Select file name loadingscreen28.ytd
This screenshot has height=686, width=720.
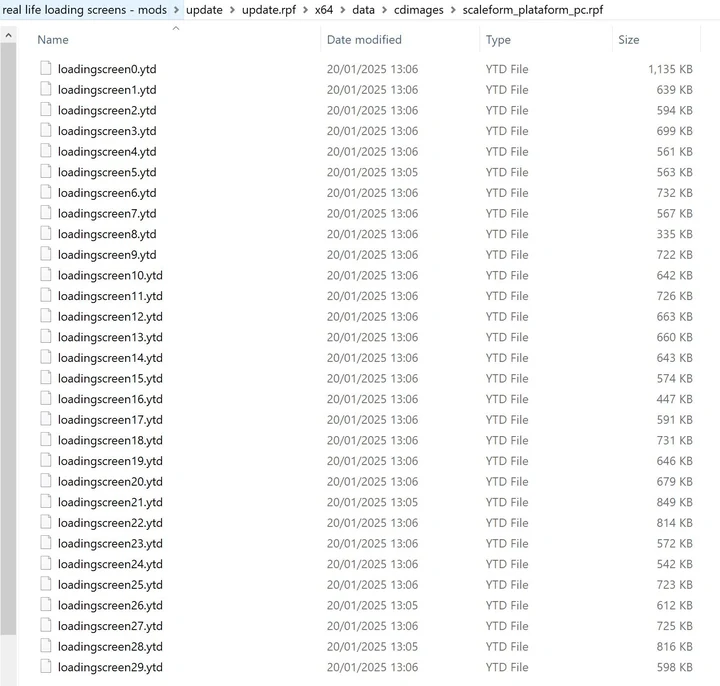coord(110,647)
